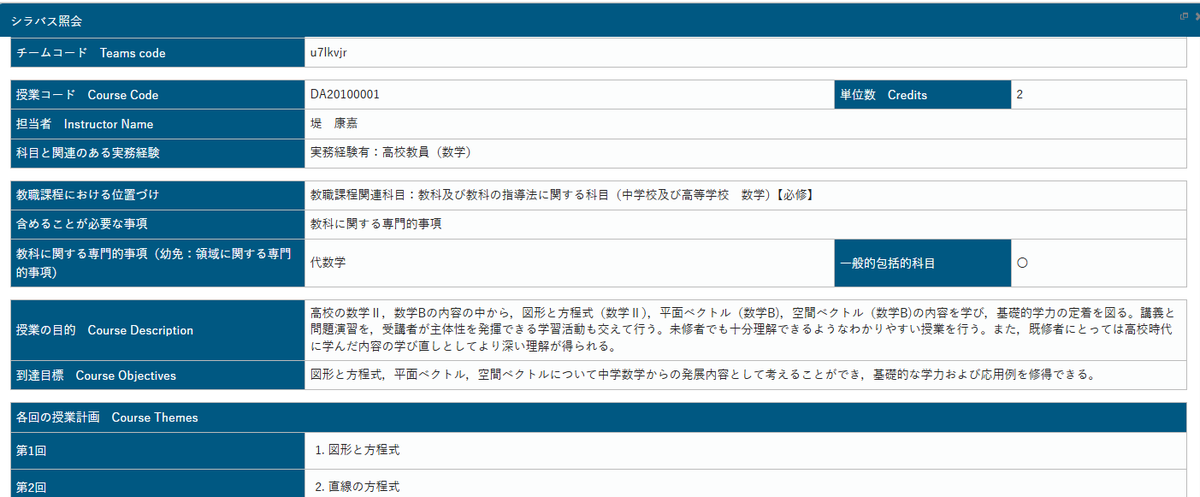Click the 一般的包括的科目 label
Screen dimensions: 1200x497
coord(887,264)
